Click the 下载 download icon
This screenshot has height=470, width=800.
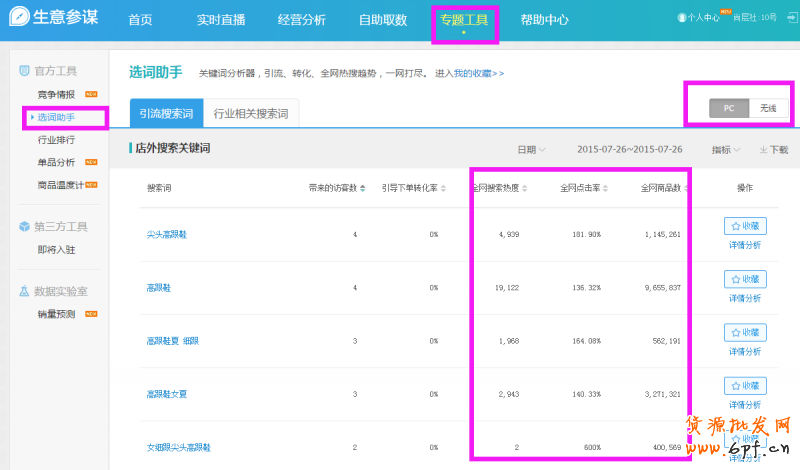[763, 150]
